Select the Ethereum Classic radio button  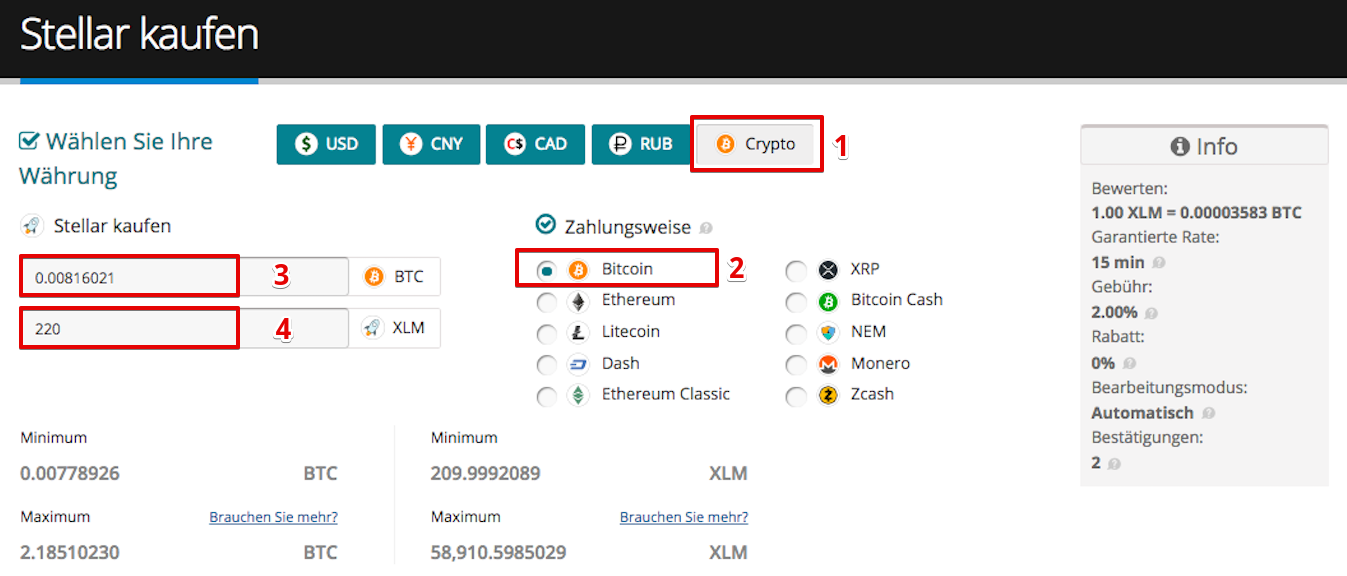point(547,397)
